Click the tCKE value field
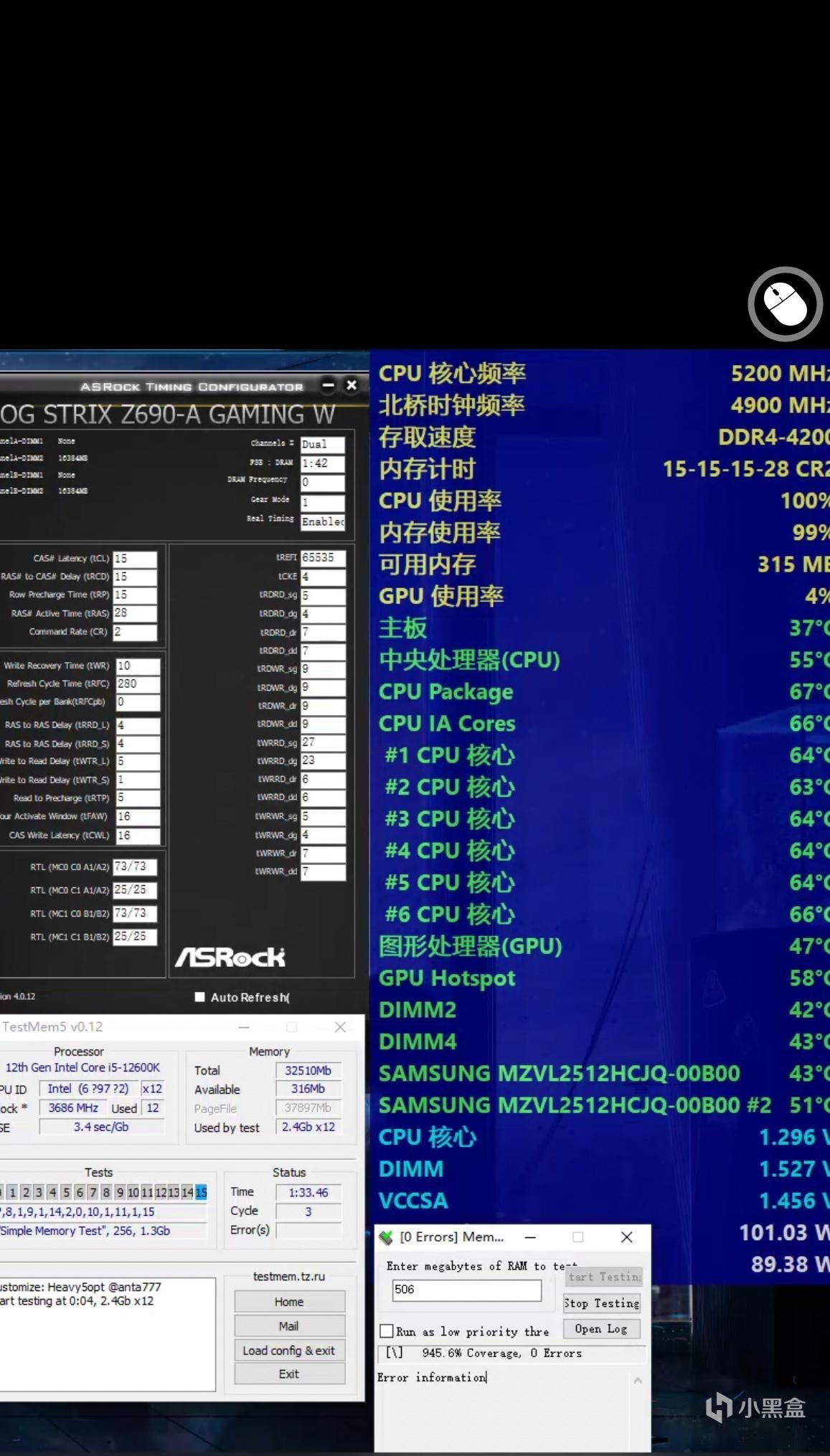830x1456 pixels. [x=323, y=577]
